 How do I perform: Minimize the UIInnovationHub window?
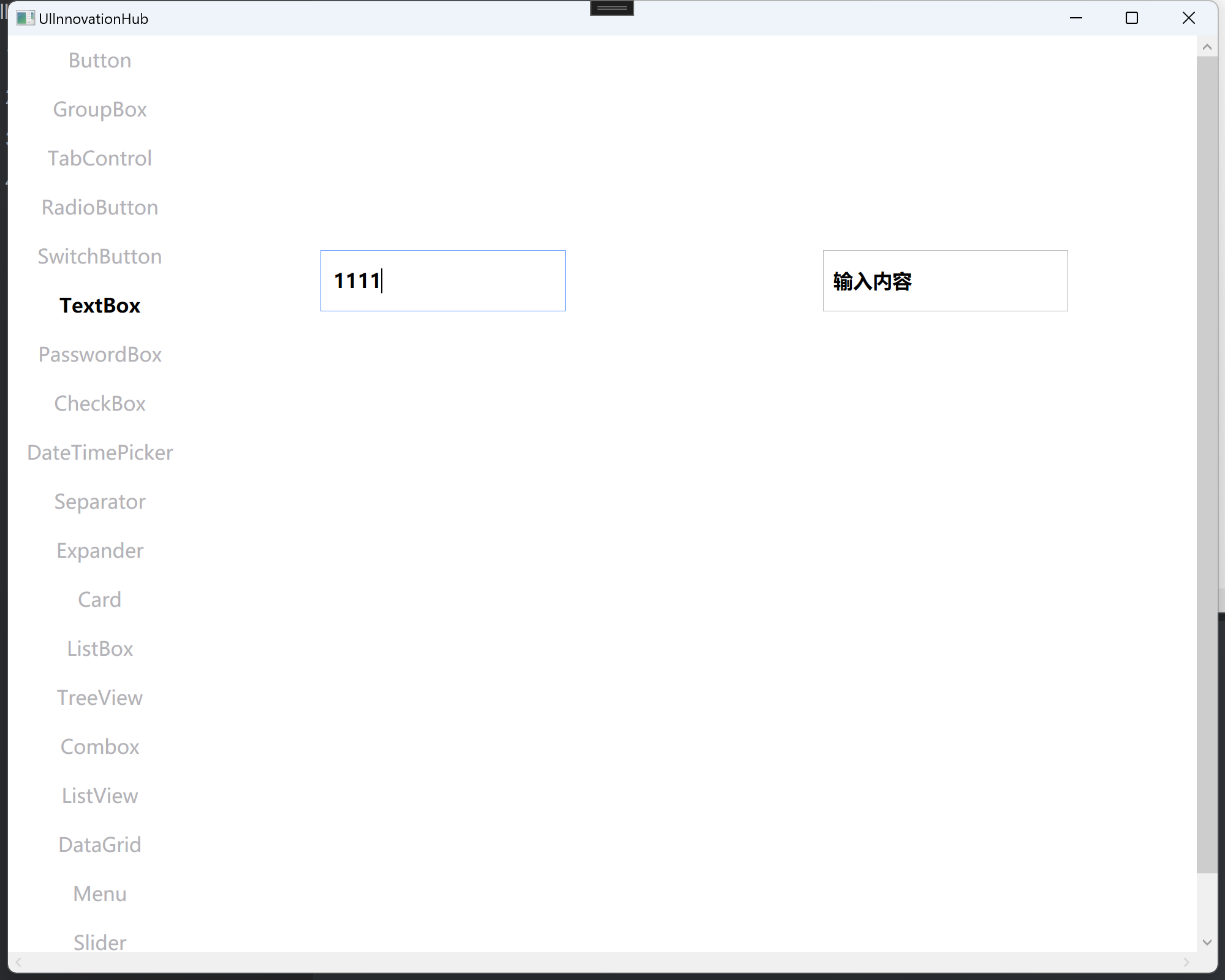[x=1076, y=18]
